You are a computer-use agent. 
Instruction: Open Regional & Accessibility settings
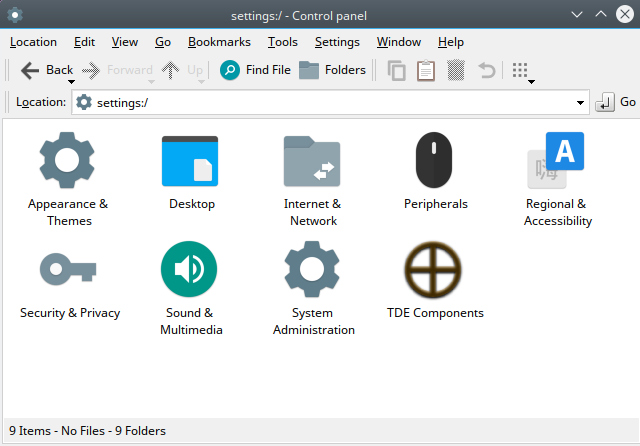tap(557, 160)
